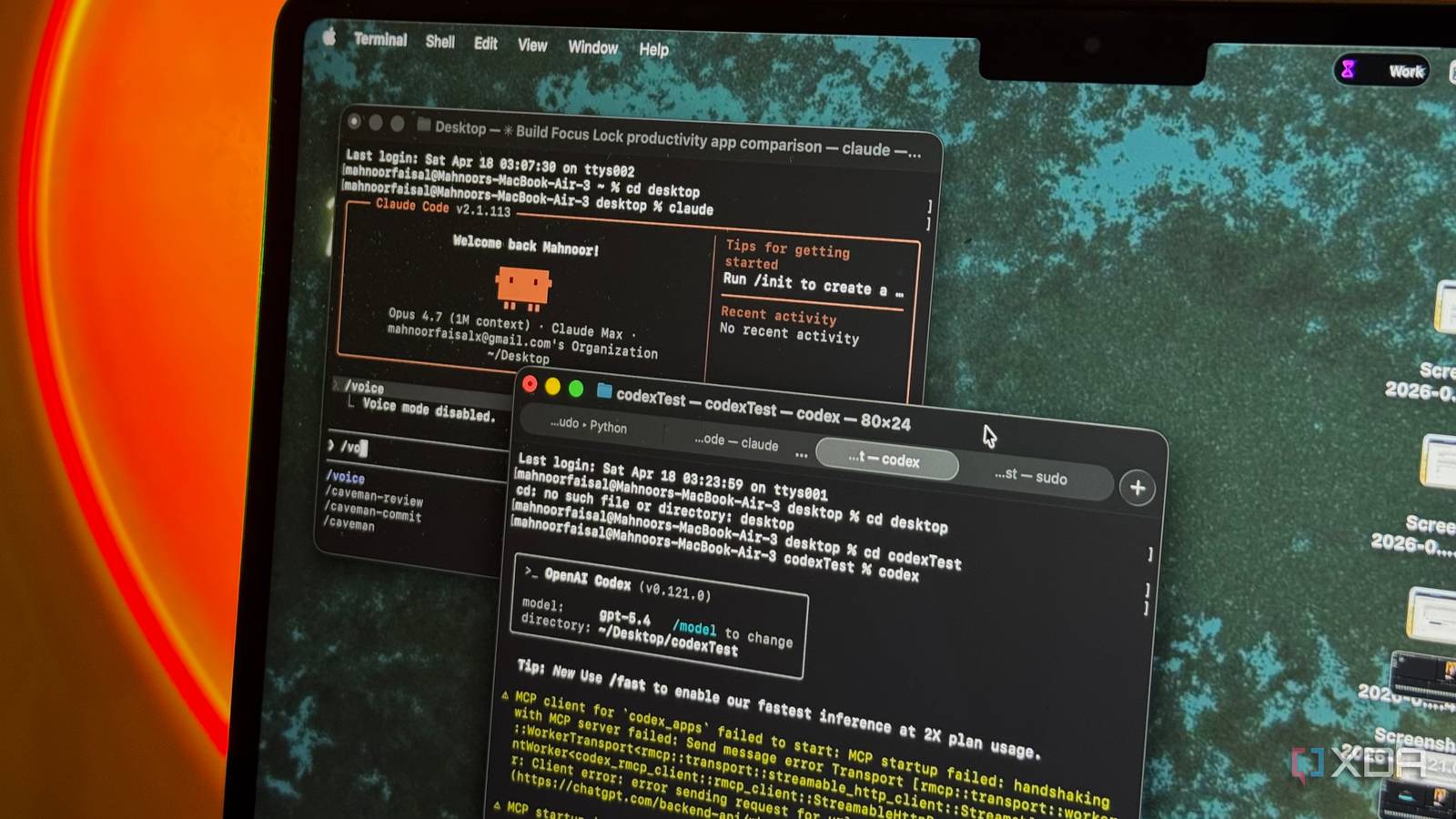This screenshot has width=1456, height=819.
Task: Open the Window menu
Action: click(593, 47)
